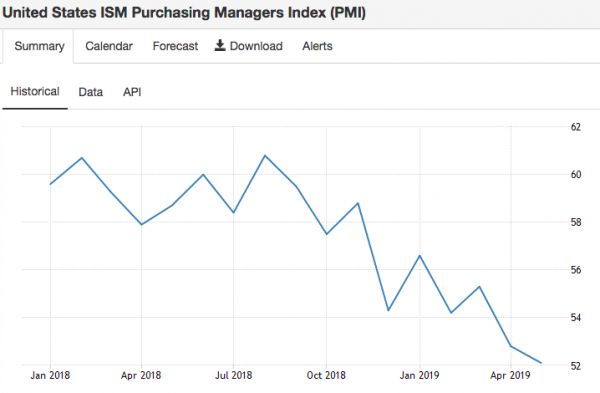Click the 54 y-axis value
Image resolution: width=600 pixels, height=393 pixels.
(576, 318)
